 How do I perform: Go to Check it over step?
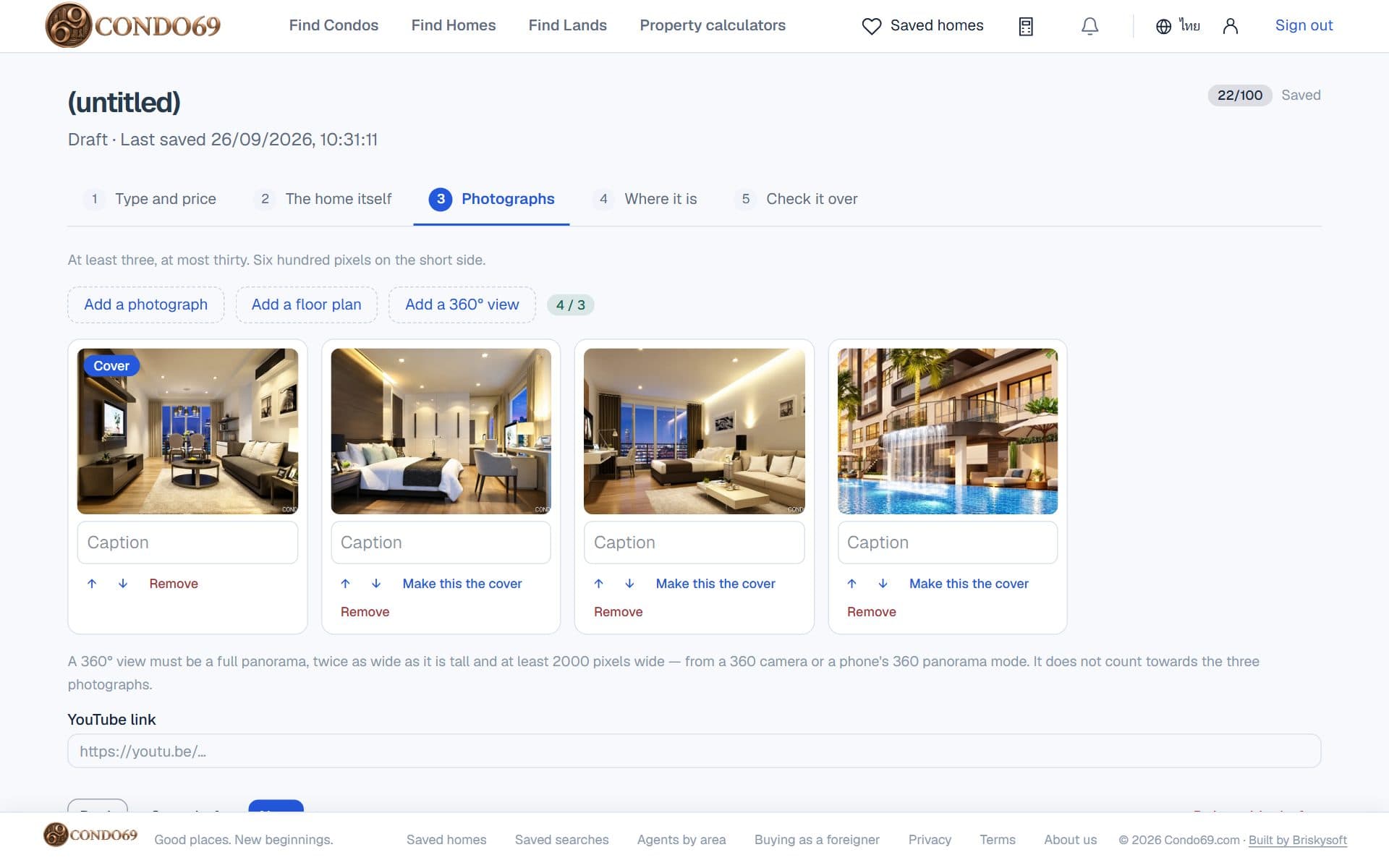796,199
